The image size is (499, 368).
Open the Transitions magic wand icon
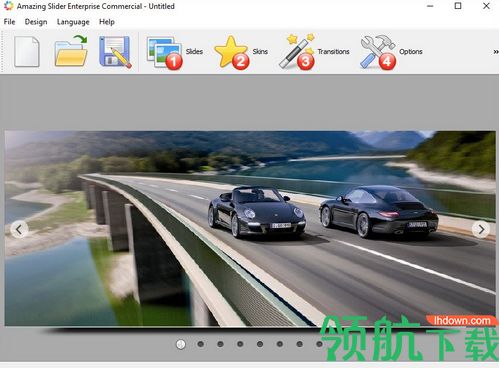tap(297, 52)
